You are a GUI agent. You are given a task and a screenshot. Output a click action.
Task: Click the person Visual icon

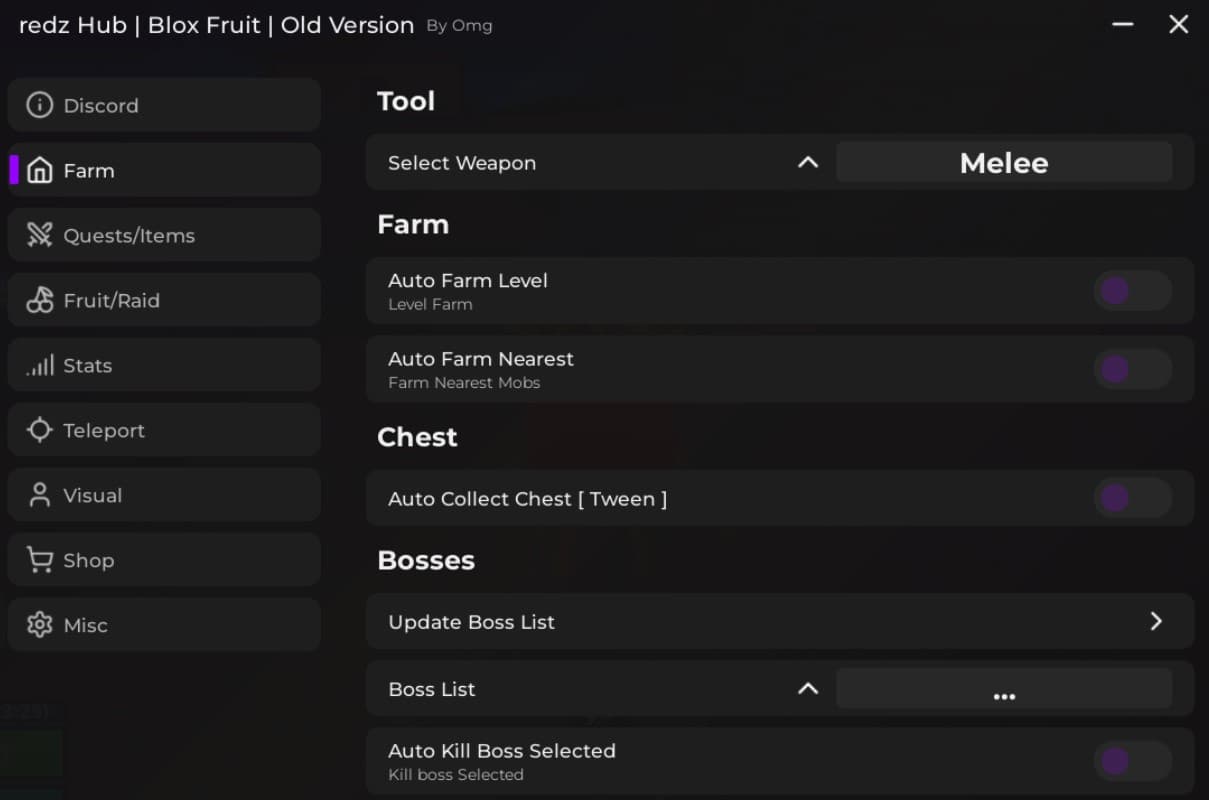click(39, 495)
